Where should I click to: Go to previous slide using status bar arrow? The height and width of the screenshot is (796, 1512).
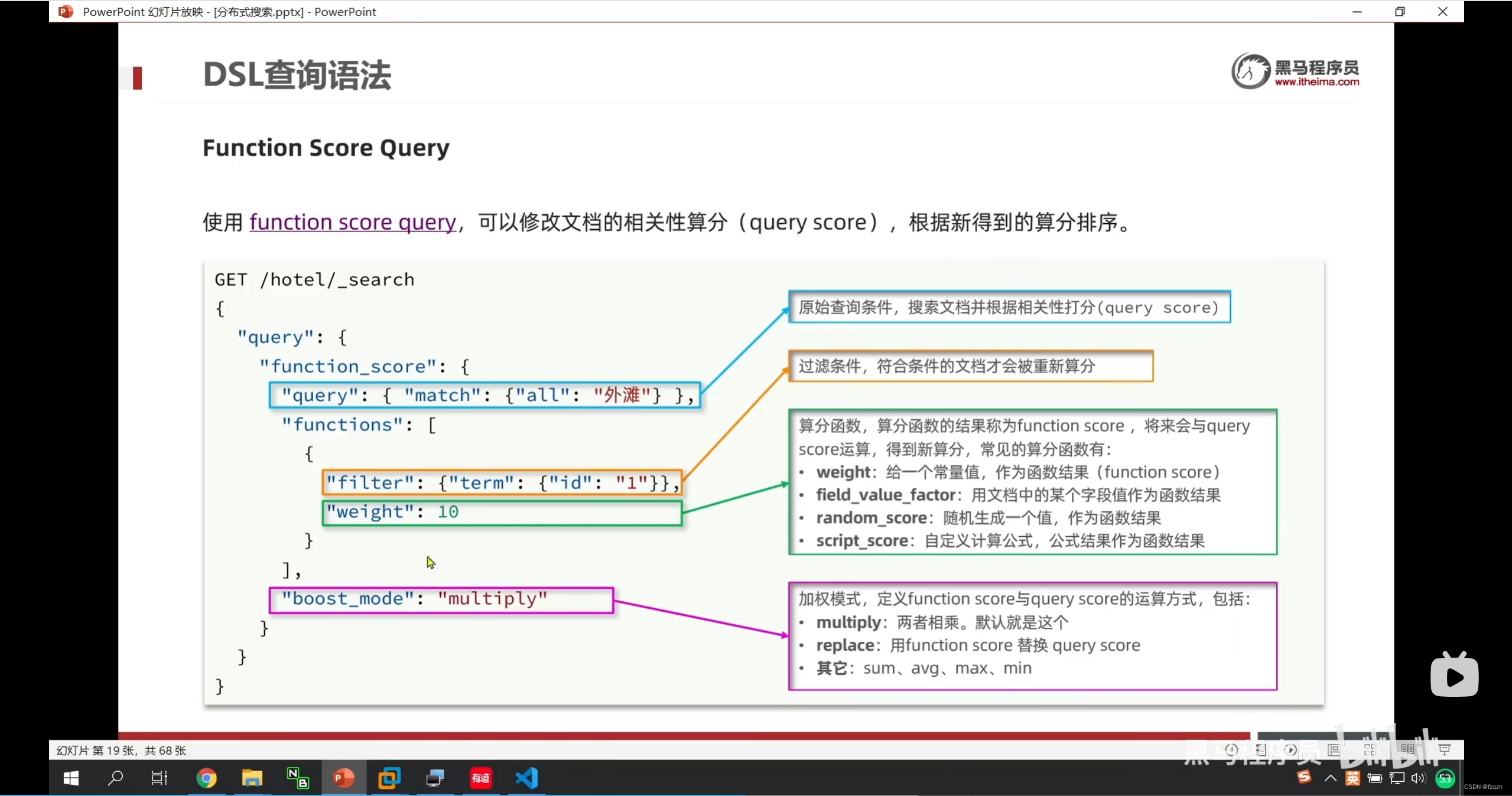pyautogui.click(x=1231, y=750)
